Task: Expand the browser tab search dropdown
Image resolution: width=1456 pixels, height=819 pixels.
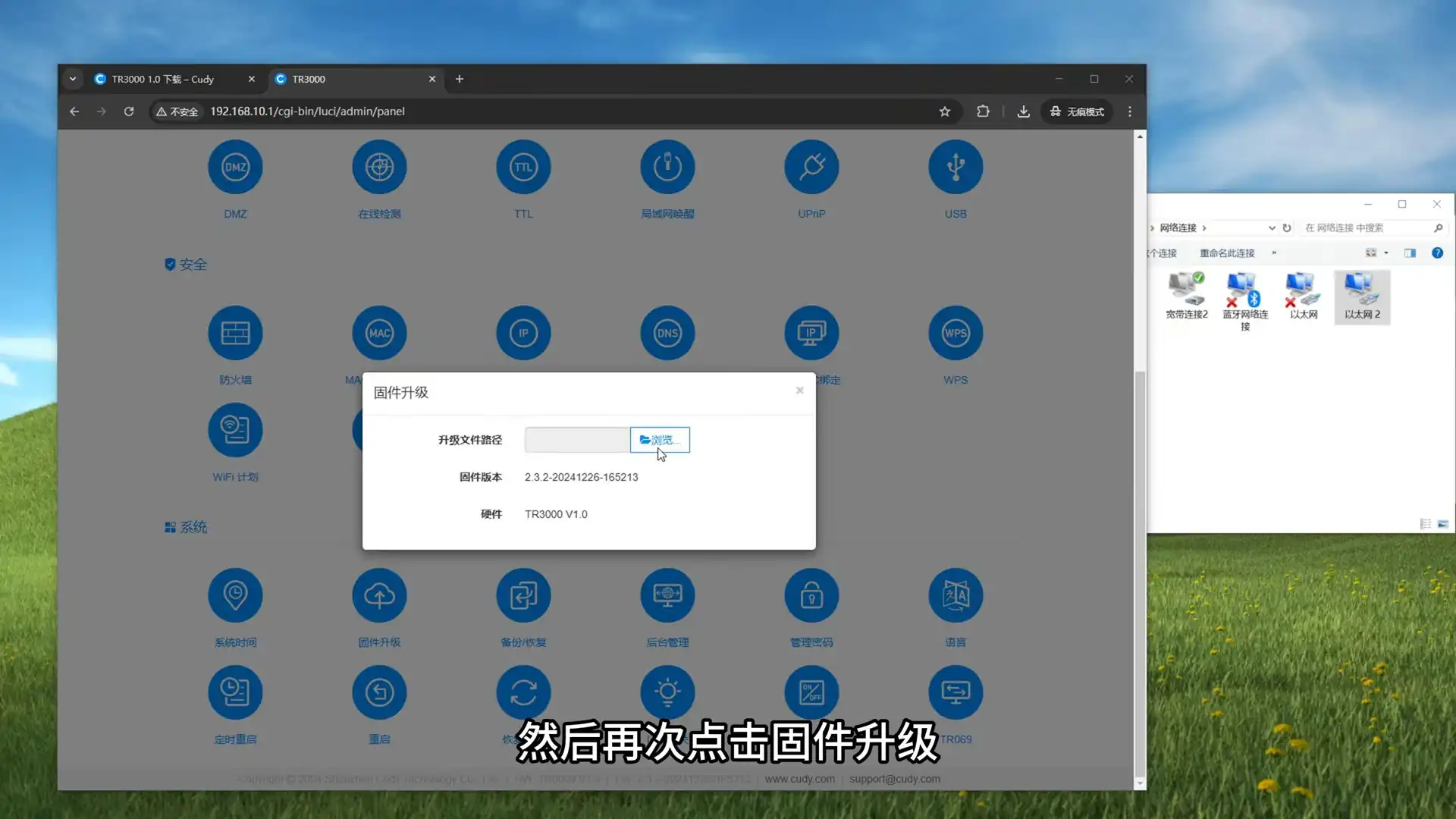Action: [73, 79]
